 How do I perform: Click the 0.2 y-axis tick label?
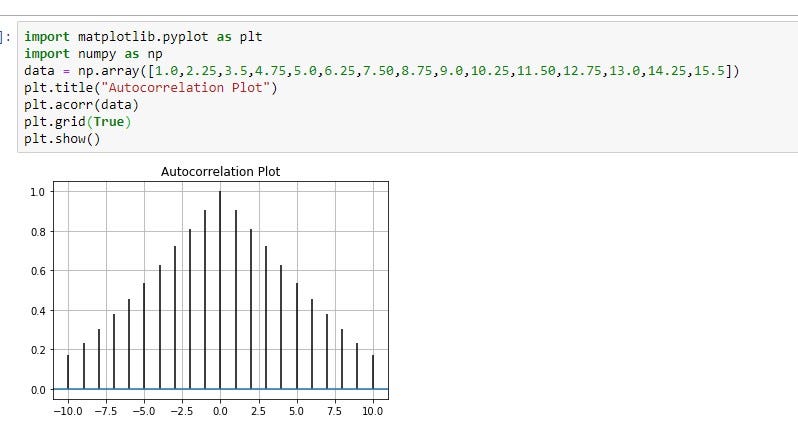point(38,350)
